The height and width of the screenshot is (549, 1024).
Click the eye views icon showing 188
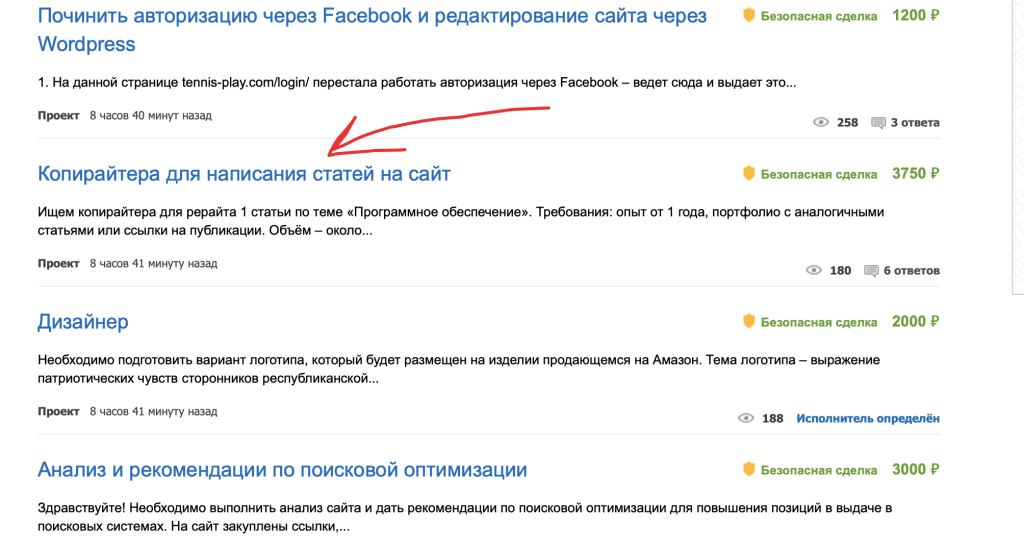746,419
